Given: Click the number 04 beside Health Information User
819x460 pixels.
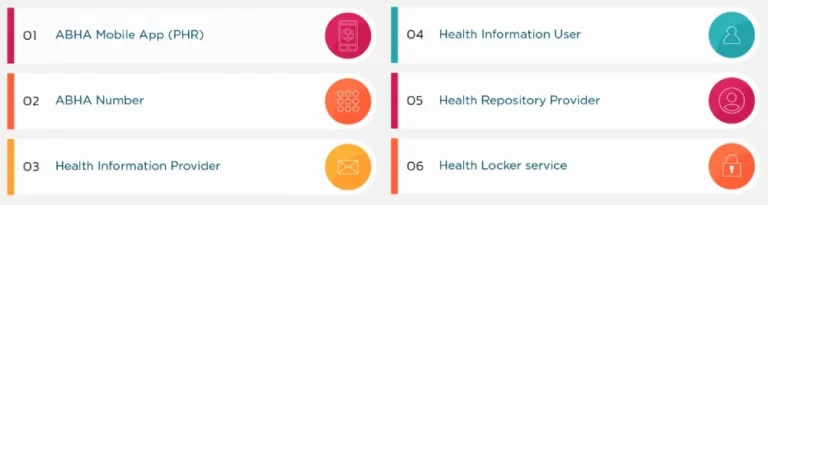Looking at the screenshot, I should coord(415,35).
